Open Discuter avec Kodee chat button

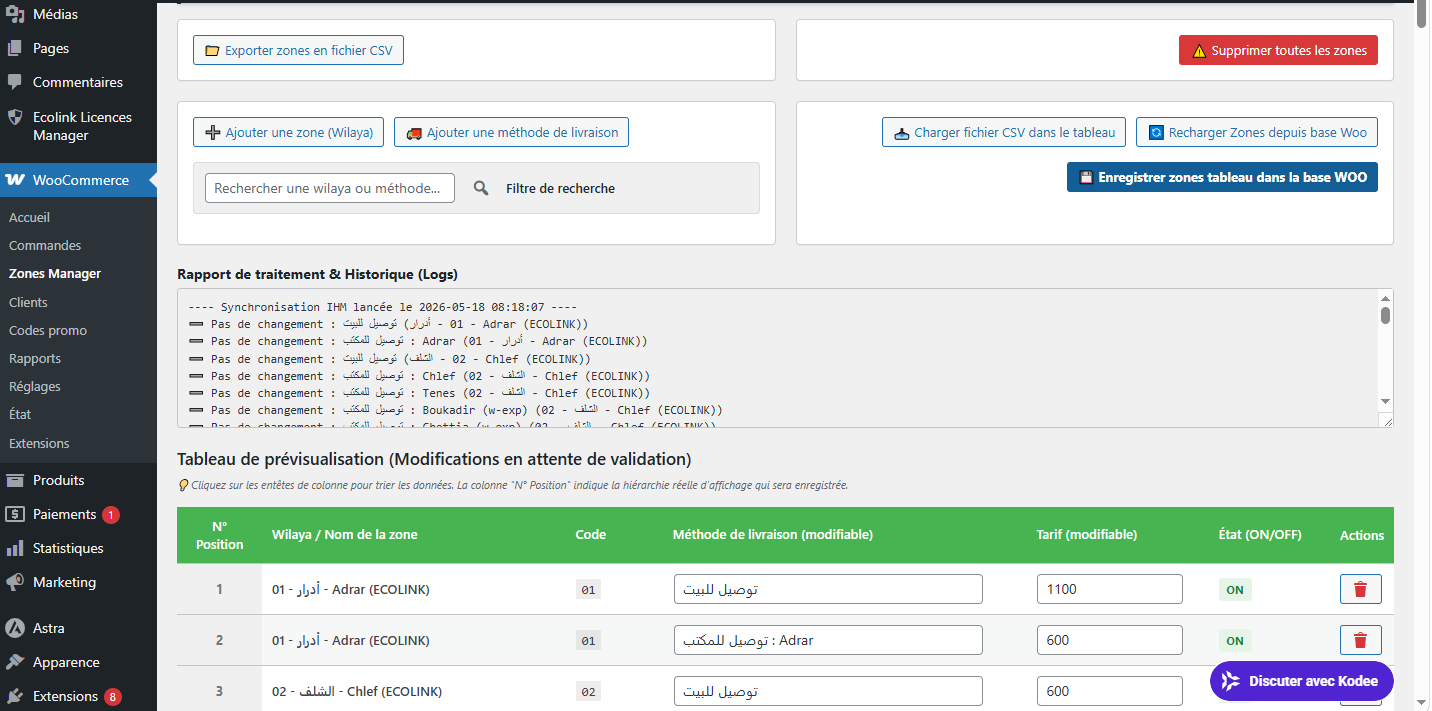pos(1301,681)
